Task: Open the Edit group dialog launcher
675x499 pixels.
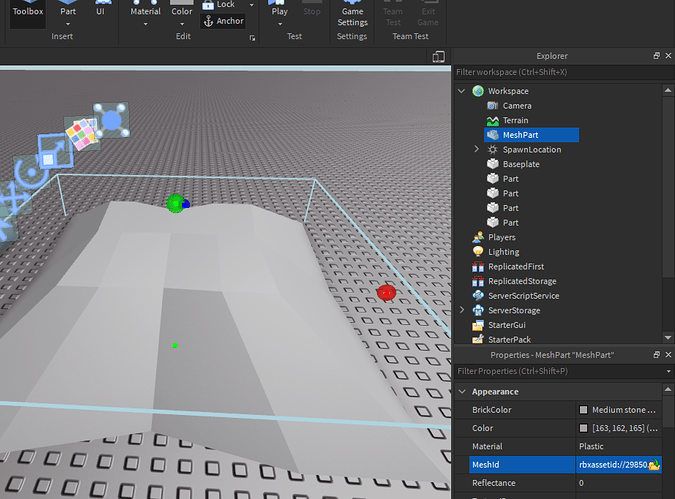Action: pos(252,38)
